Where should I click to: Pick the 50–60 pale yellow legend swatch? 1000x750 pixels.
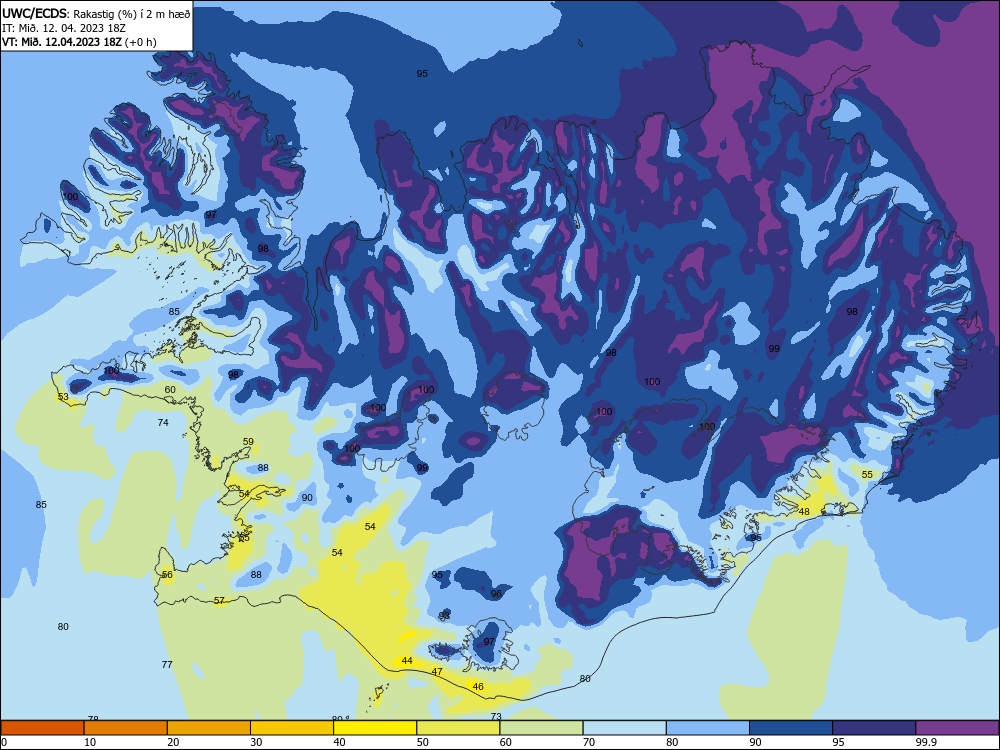coord(458,728)
